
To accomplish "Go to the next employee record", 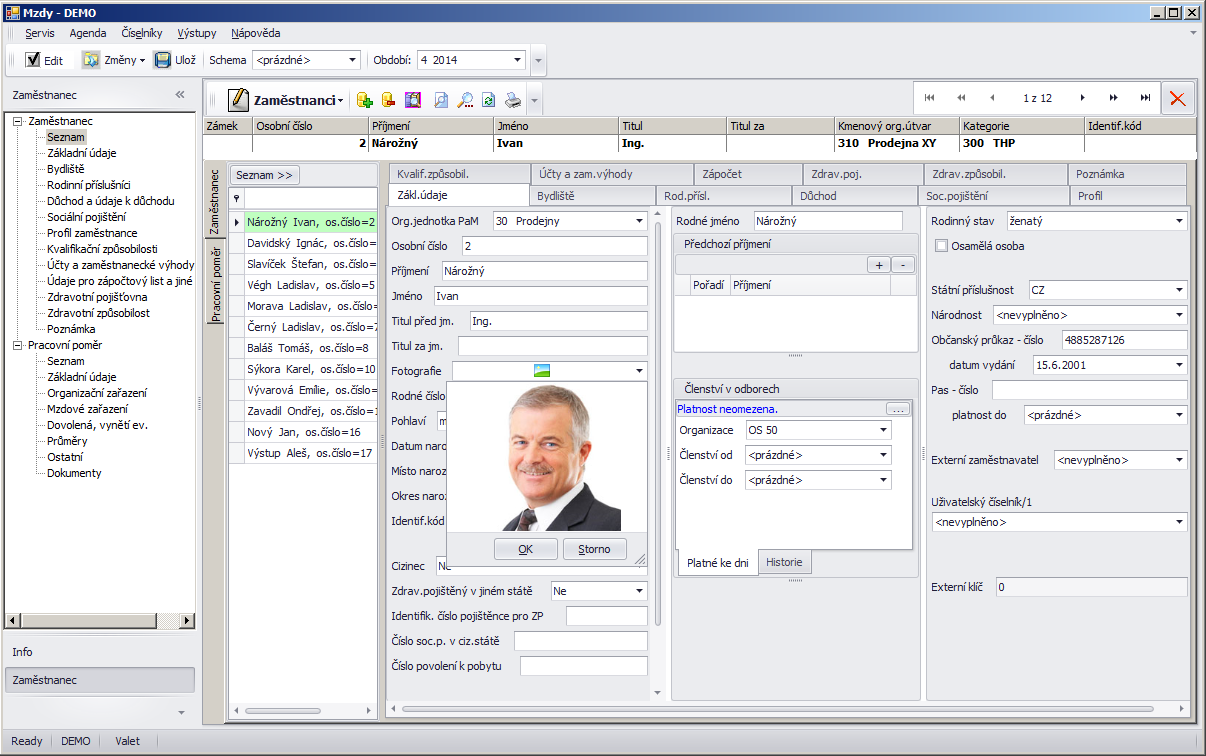I will [x=1082, y=98].
